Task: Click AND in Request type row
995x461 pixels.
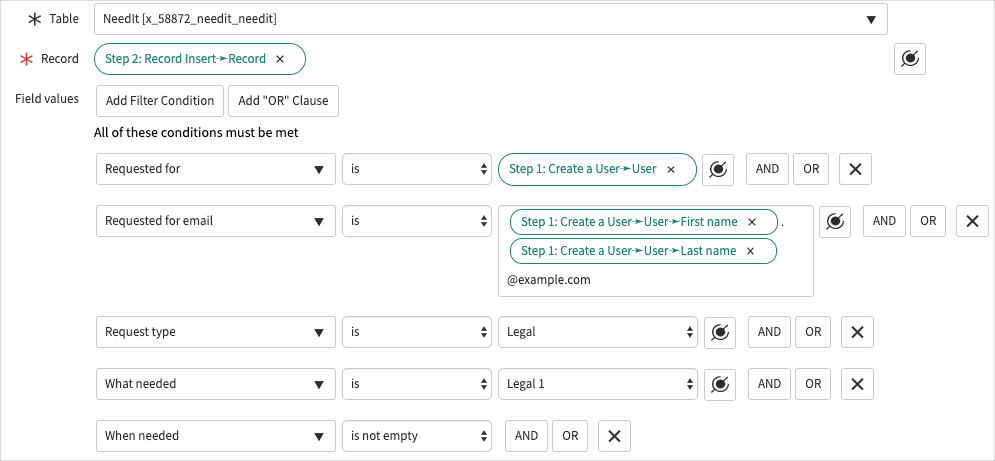Action: (769, 332)
